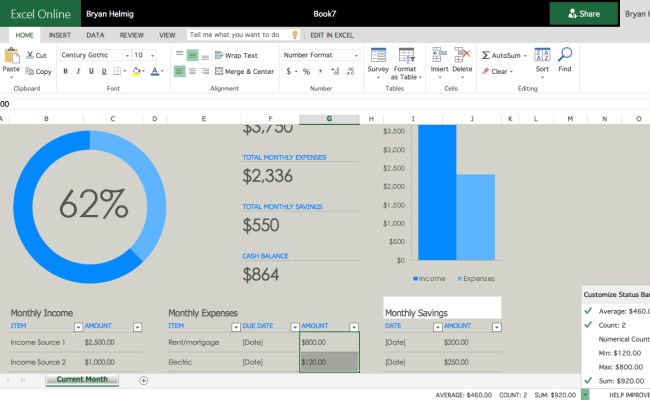
Task: Open currency format dollar dropdown arrow
Action: pos(296,72)
